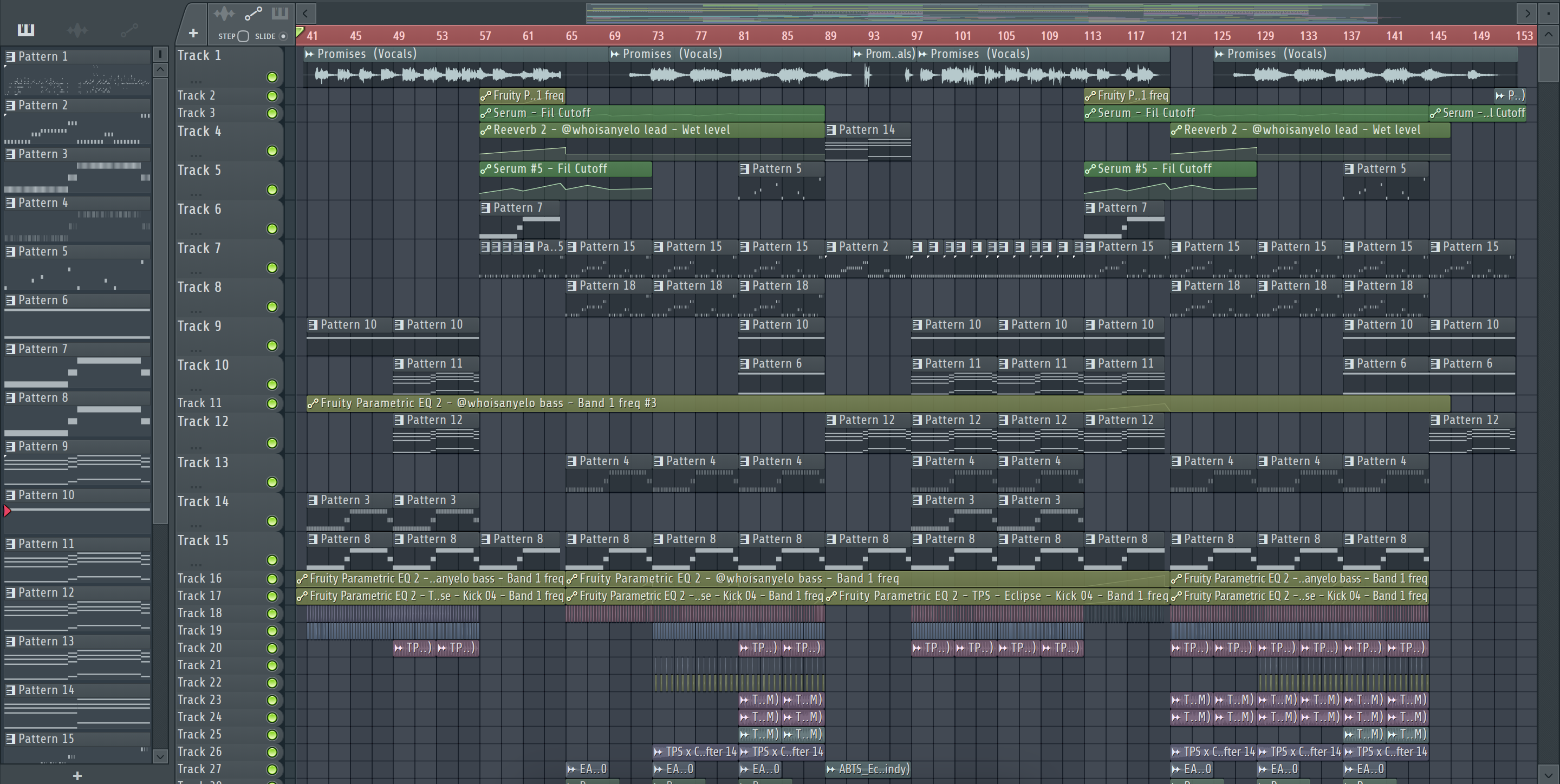The height and width of the screenshot is (784, 1560).
Task: Click first Promises (Vocals) audio clip icon
Action: point(309,54)
